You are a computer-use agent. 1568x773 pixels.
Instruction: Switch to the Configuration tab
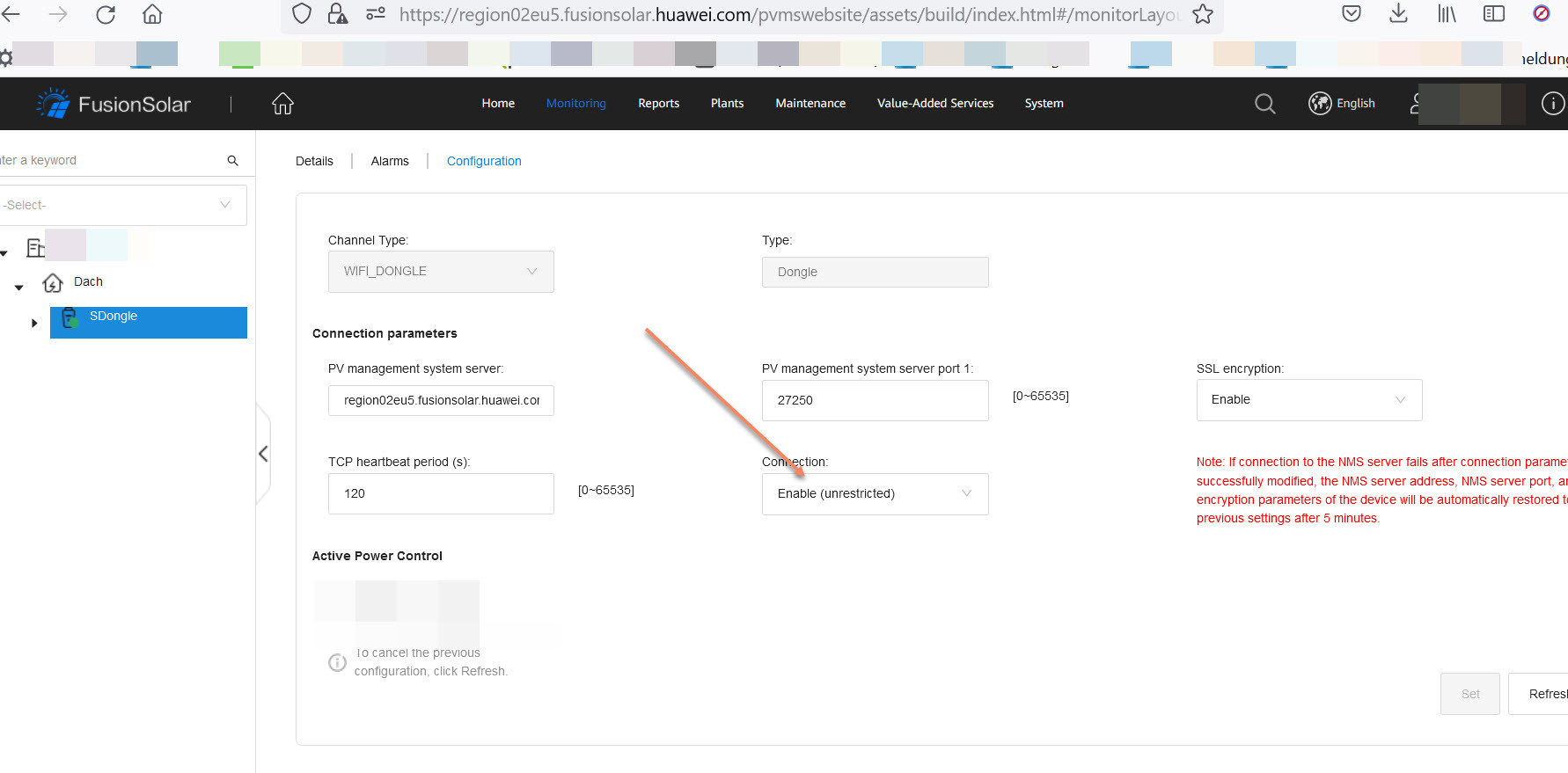(484, 161)
